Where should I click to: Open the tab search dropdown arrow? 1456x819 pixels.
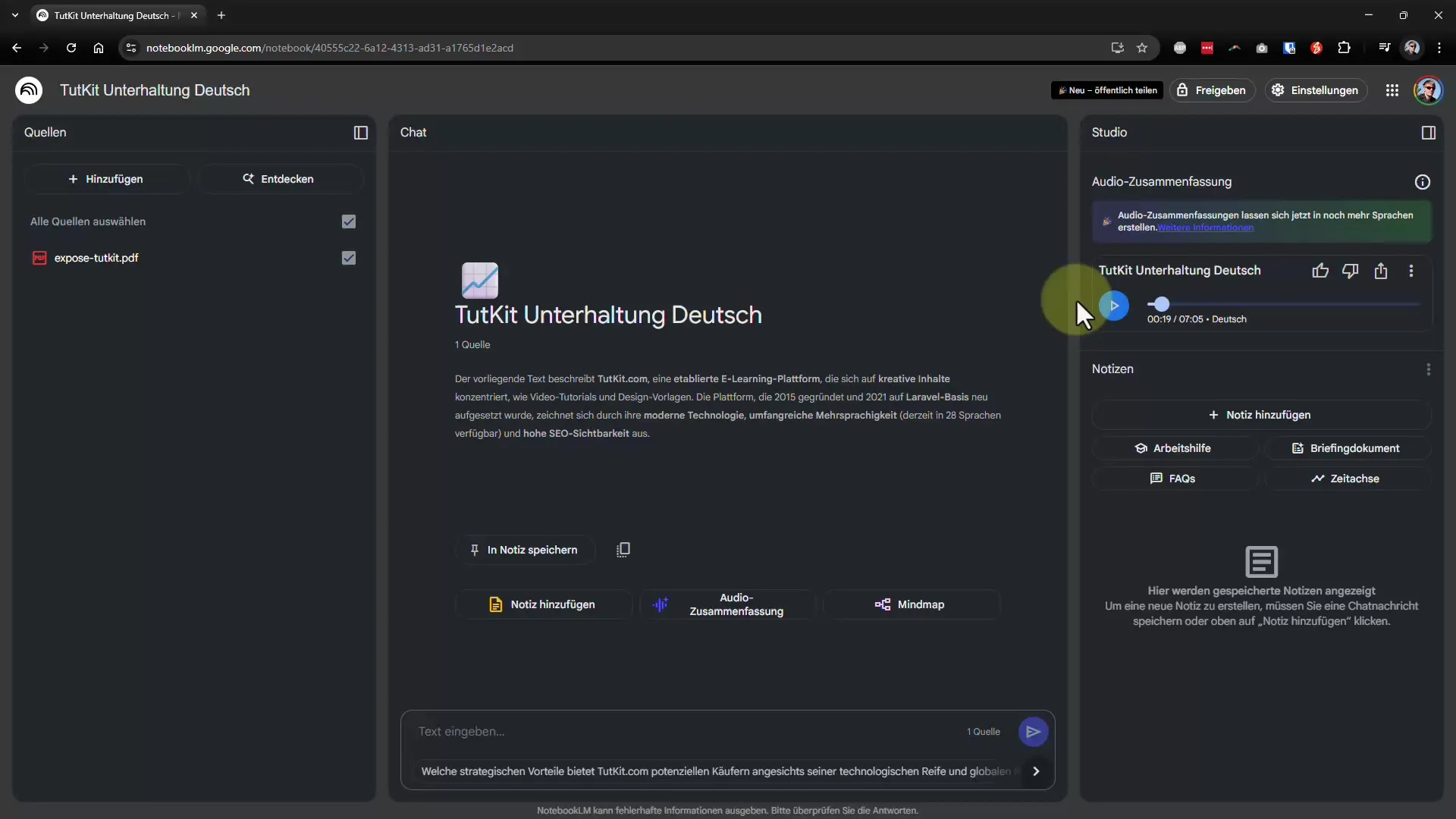[15, 15]
